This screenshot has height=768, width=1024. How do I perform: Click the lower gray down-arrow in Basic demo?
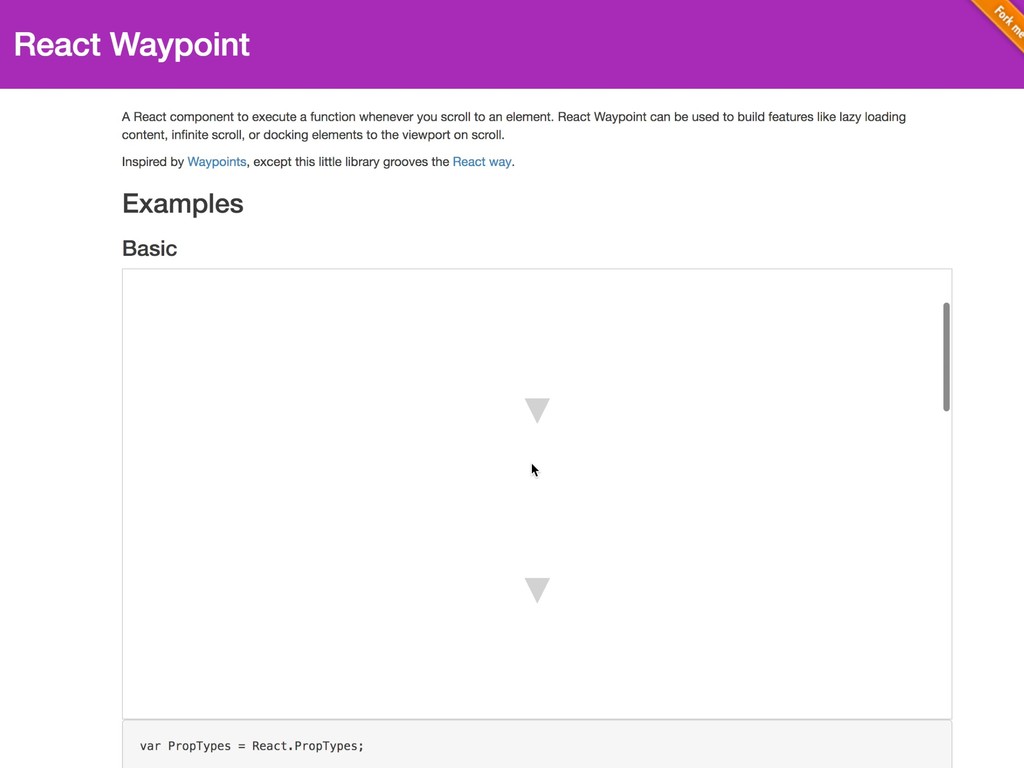point(537,590)
